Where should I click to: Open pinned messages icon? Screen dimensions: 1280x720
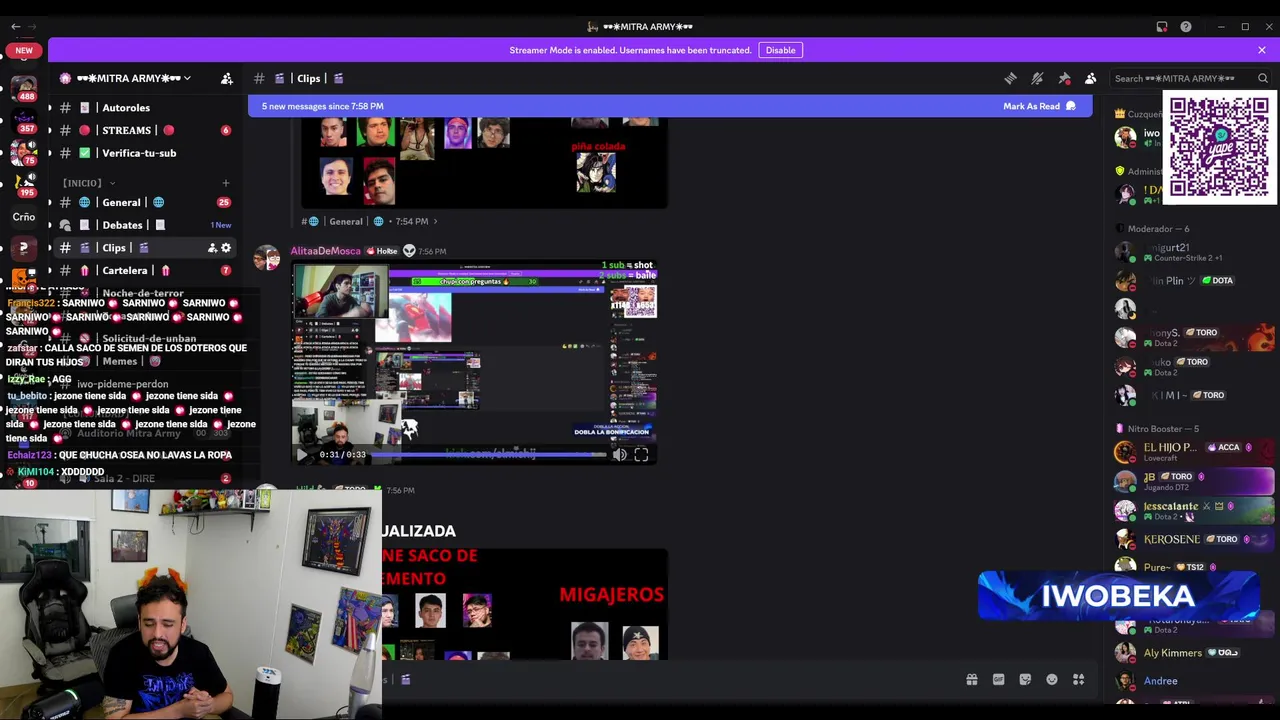coord(1064,78)
